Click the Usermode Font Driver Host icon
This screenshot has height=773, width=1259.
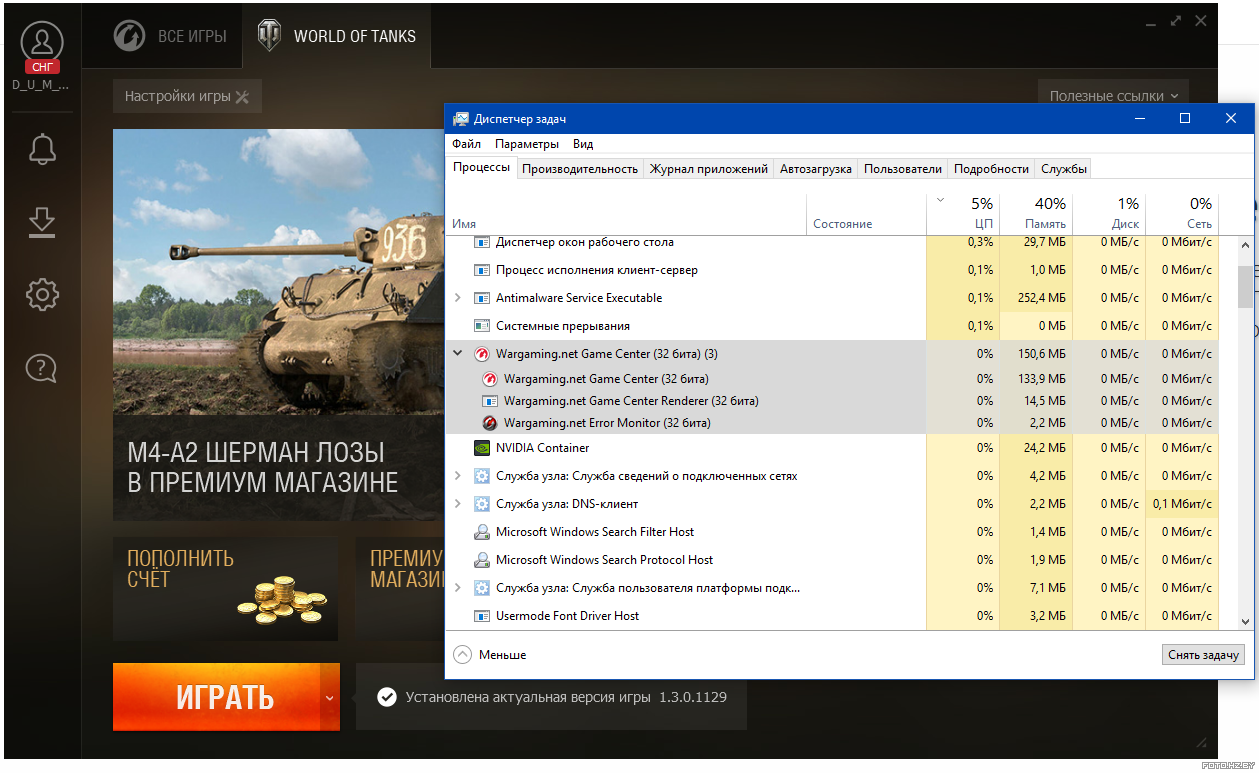(481, 616)
